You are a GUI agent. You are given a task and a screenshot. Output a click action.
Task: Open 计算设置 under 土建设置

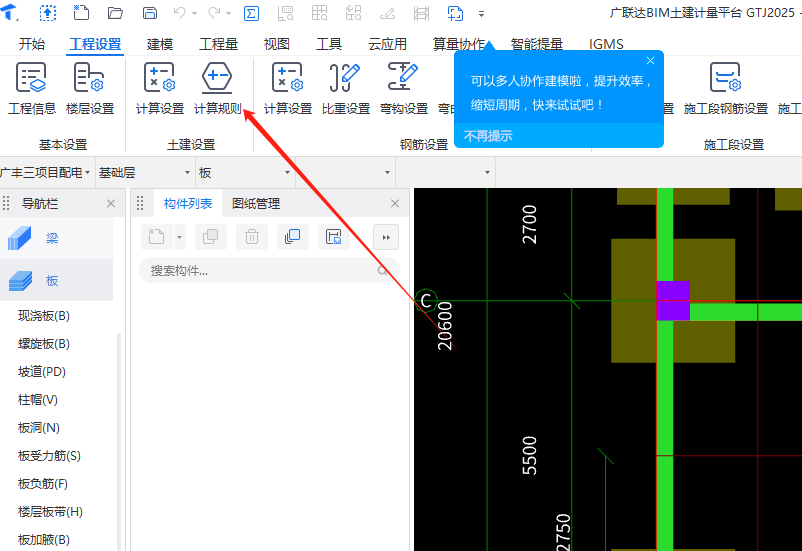tap(160, 88)
